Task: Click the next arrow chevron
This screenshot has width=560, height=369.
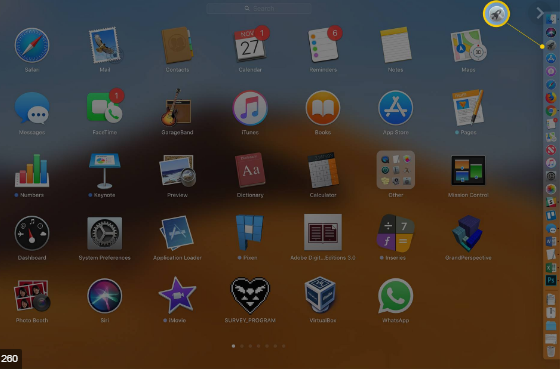Action: pyautogui.click(x=540, y=13)
